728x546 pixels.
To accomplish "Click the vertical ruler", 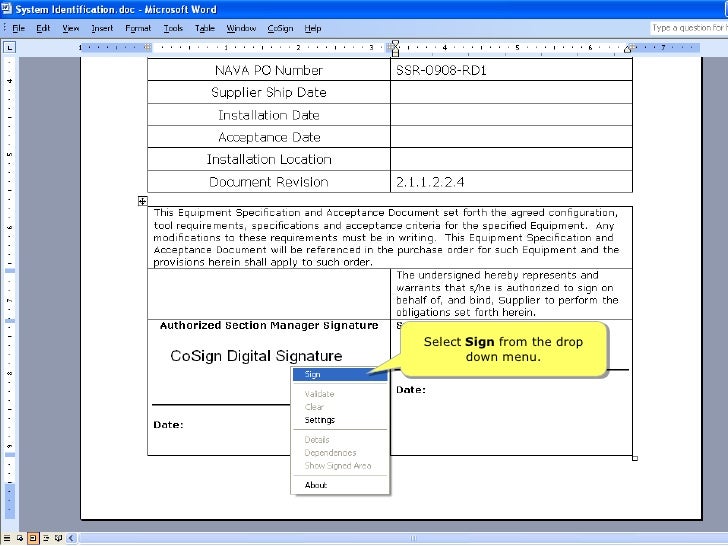I will 9,288.
